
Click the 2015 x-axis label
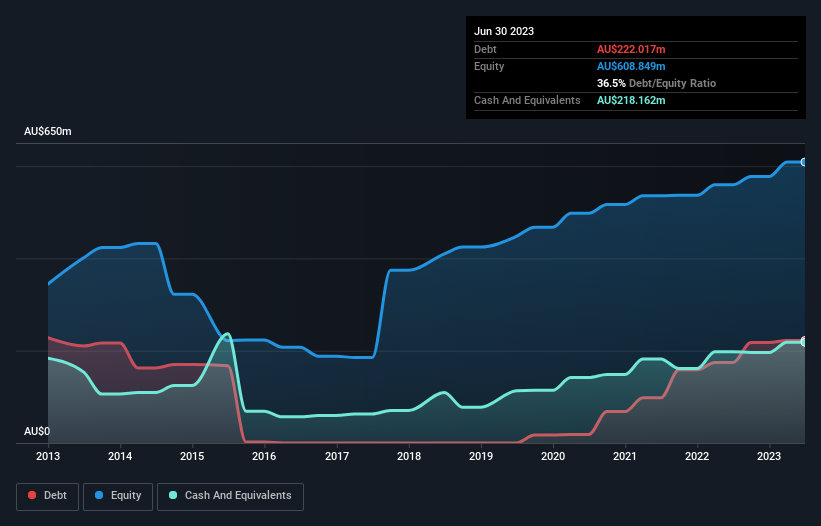[192, 456]
